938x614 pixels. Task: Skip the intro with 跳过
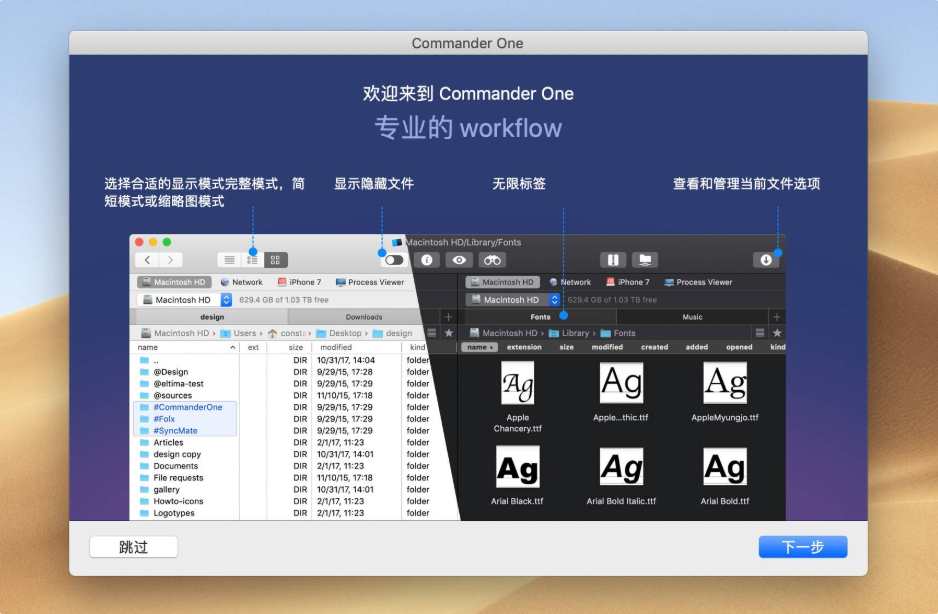point(133,546)
